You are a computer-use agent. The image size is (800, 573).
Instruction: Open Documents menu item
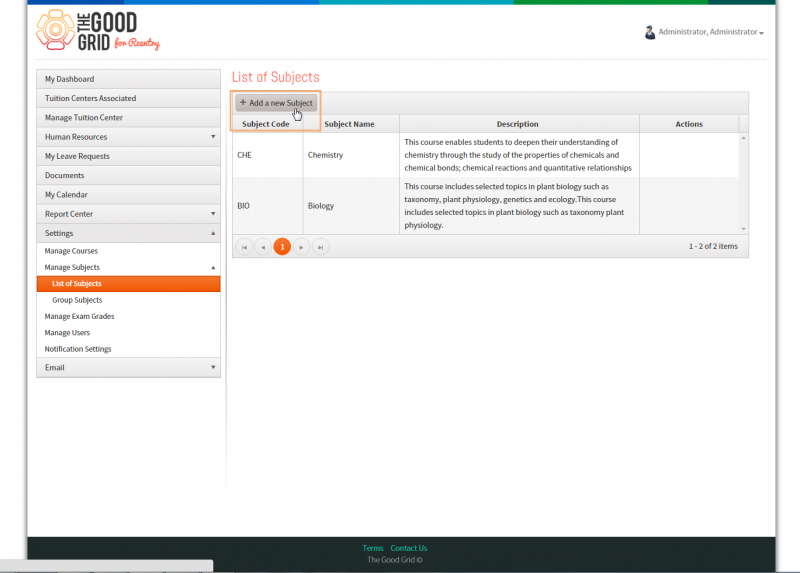point(129,176)
